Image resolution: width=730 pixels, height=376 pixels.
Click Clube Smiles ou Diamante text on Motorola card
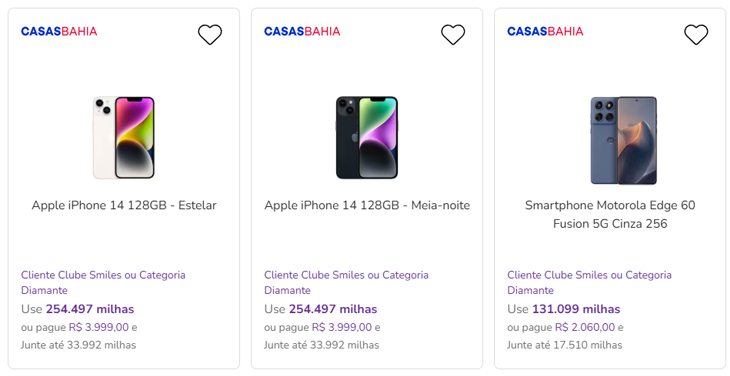[589, 282]
